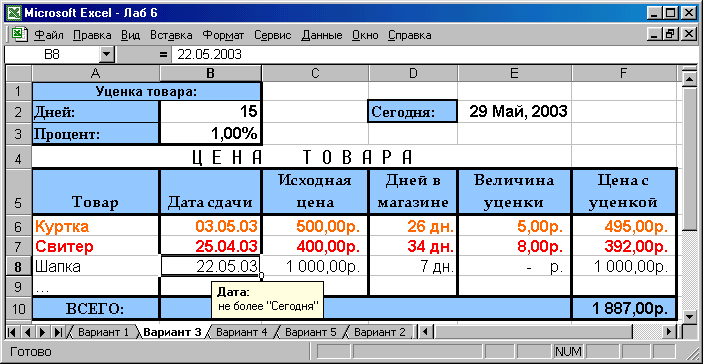This screenshot has width=703, height=364.
Task: Switch to the Вариант 1 sheet tab
Action: pyautogui.click(x=103, y=333)
